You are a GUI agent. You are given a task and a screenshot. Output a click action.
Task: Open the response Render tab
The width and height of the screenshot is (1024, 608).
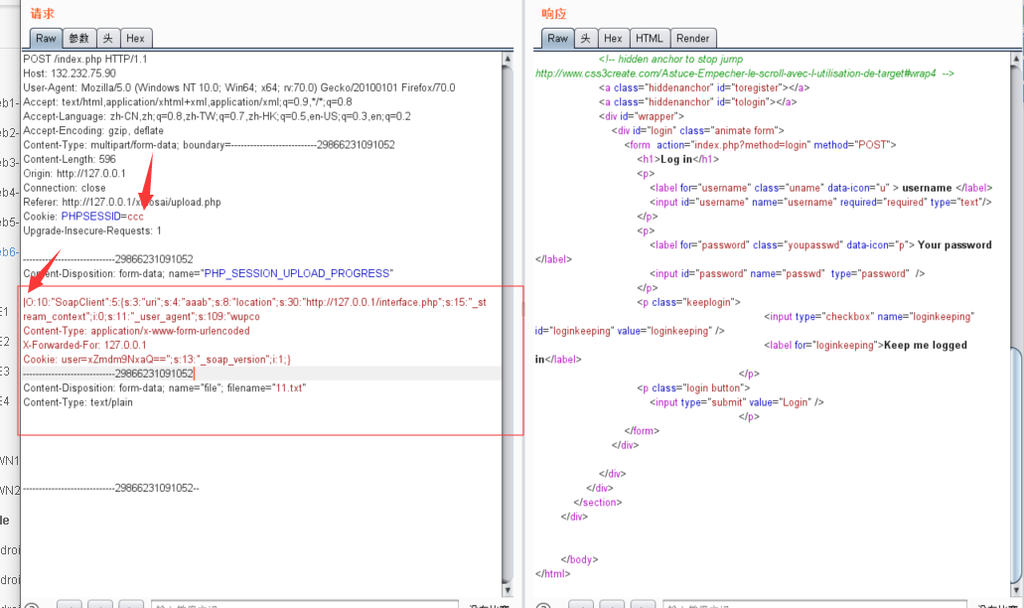click(692, 38)
